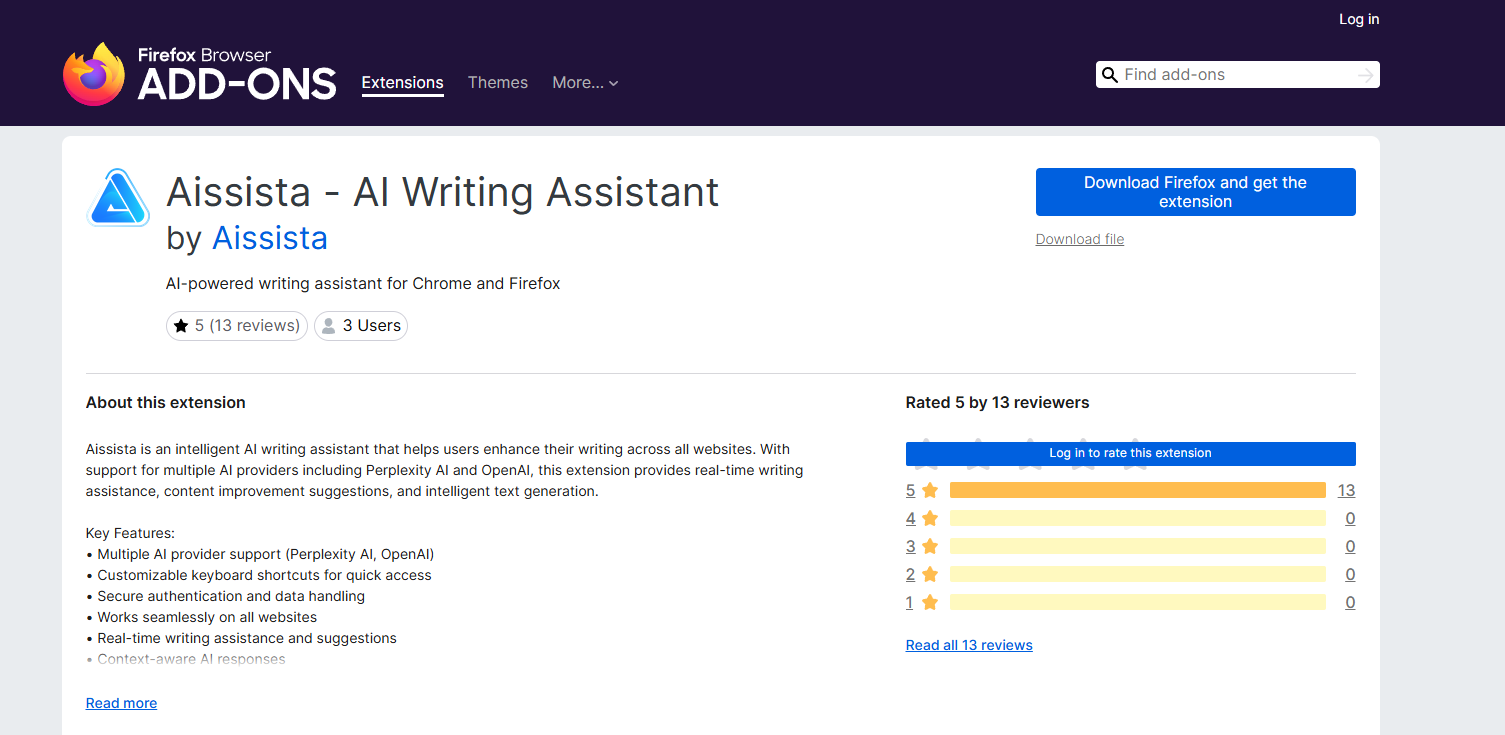
Task: Expand the More... dropdown menu
Action: pos(585,83)
